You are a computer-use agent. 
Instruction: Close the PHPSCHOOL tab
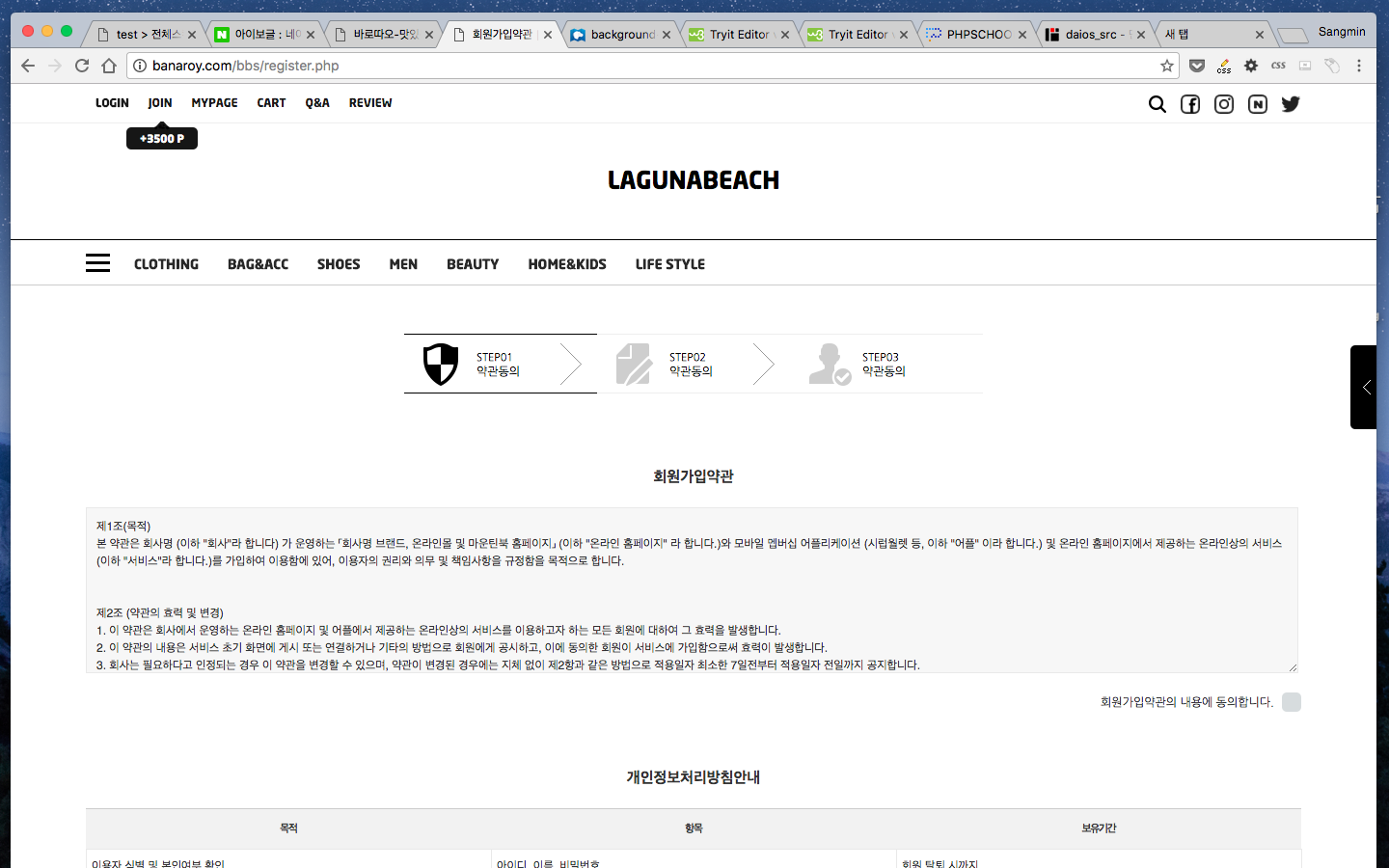pos(1022,35)
